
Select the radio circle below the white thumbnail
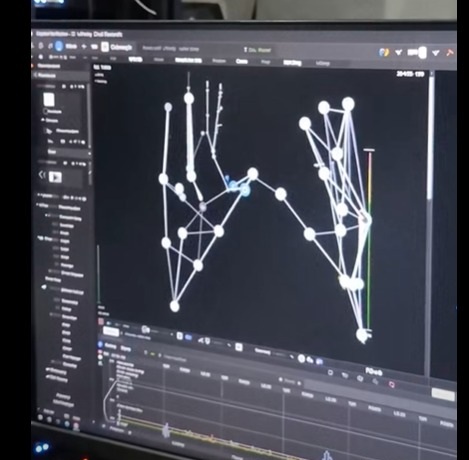coord(45,111)
